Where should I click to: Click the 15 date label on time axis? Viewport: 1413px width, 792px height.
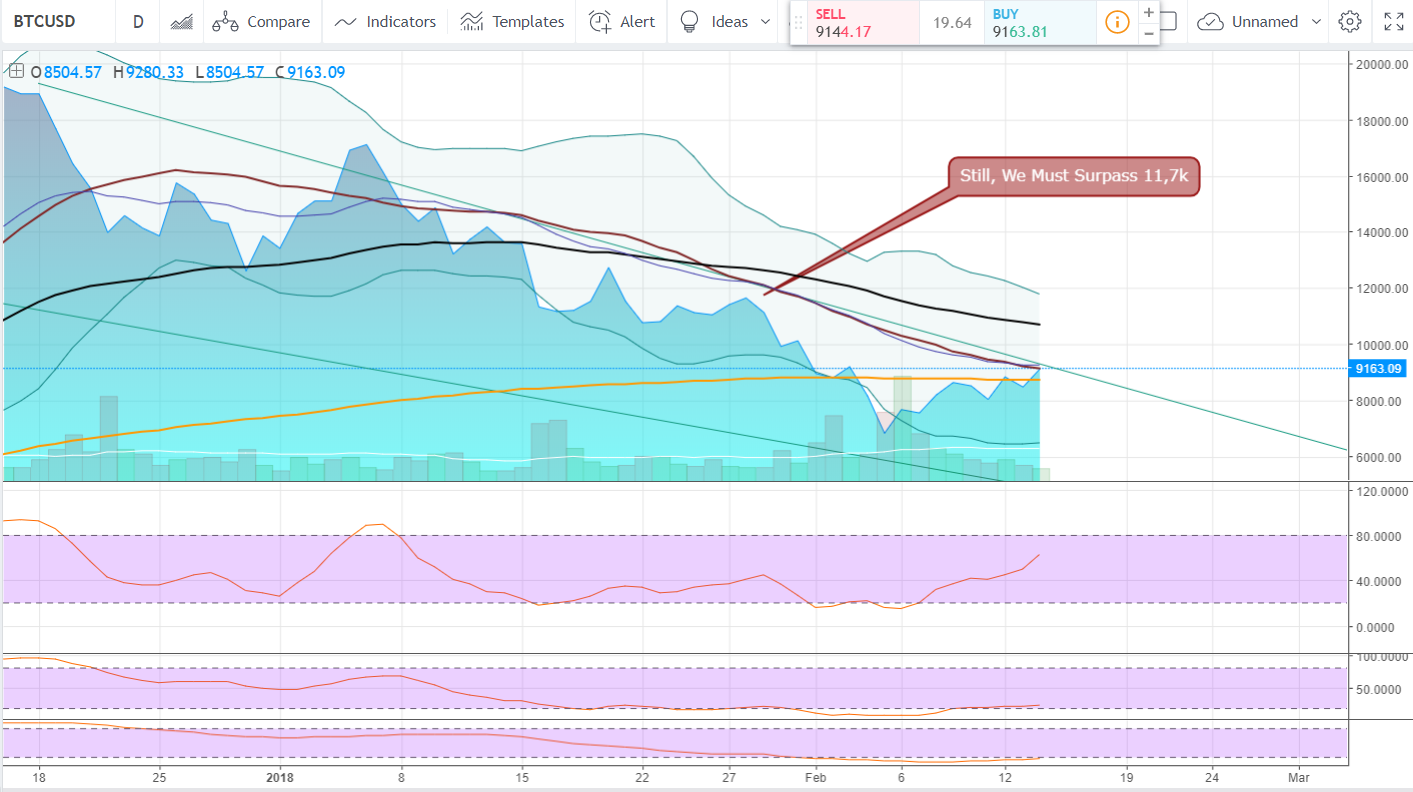[x=522, y=776]
